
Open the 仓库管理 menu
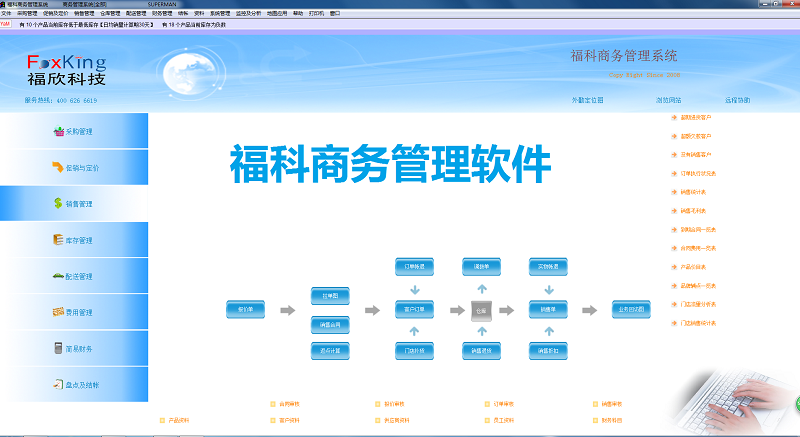click(110, 14)
